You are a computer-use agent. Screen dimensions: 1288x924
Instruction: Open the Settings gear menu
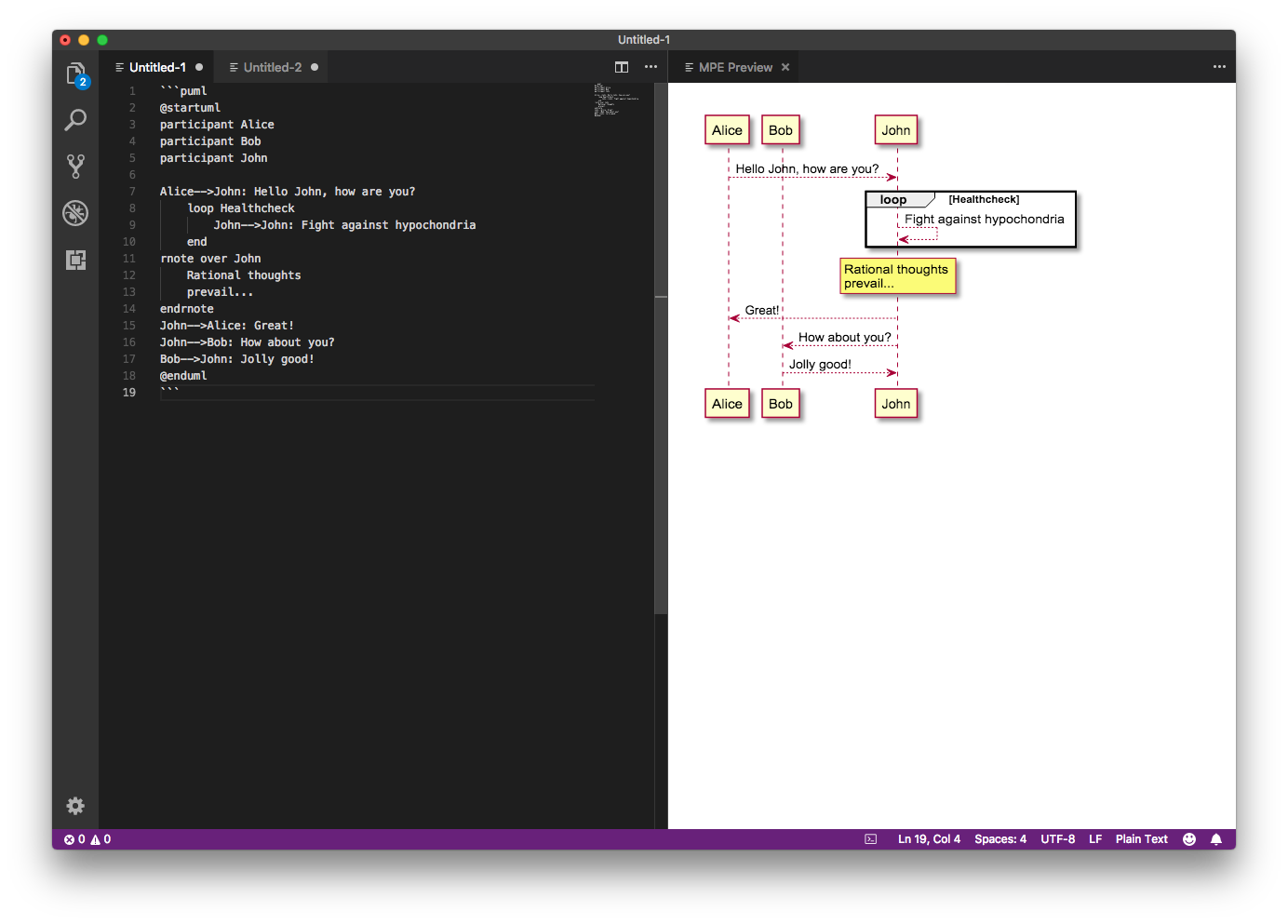click(75, 806)
